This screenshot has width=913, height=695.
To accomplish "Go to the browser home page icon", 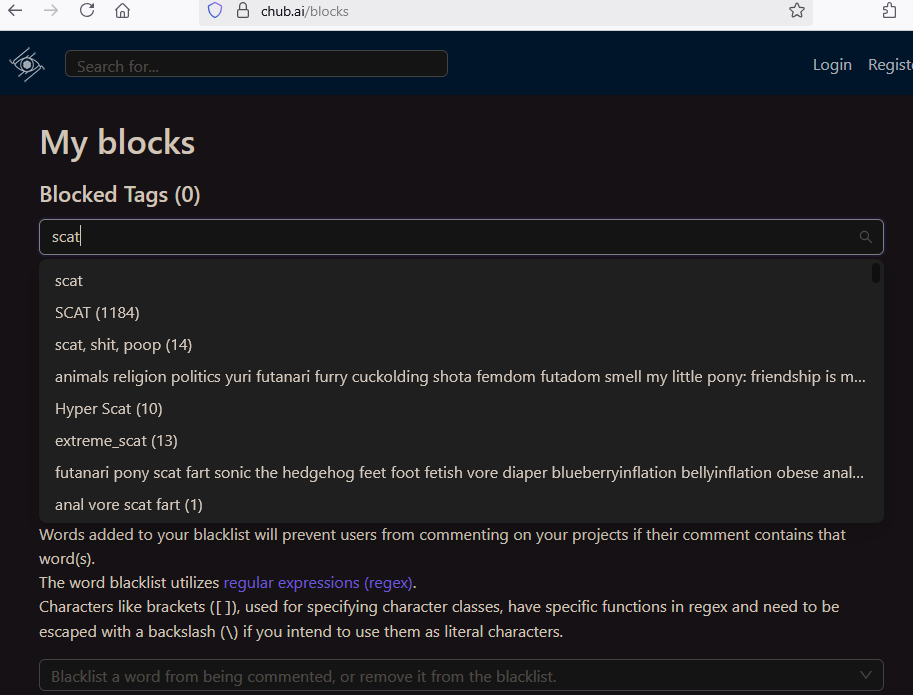I will coord(122,10).
